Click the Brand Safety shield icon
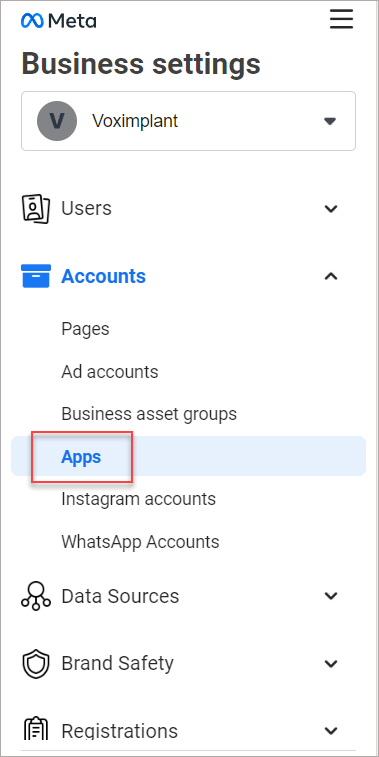Viewport: 379px width, 757px height. point(36,663)
